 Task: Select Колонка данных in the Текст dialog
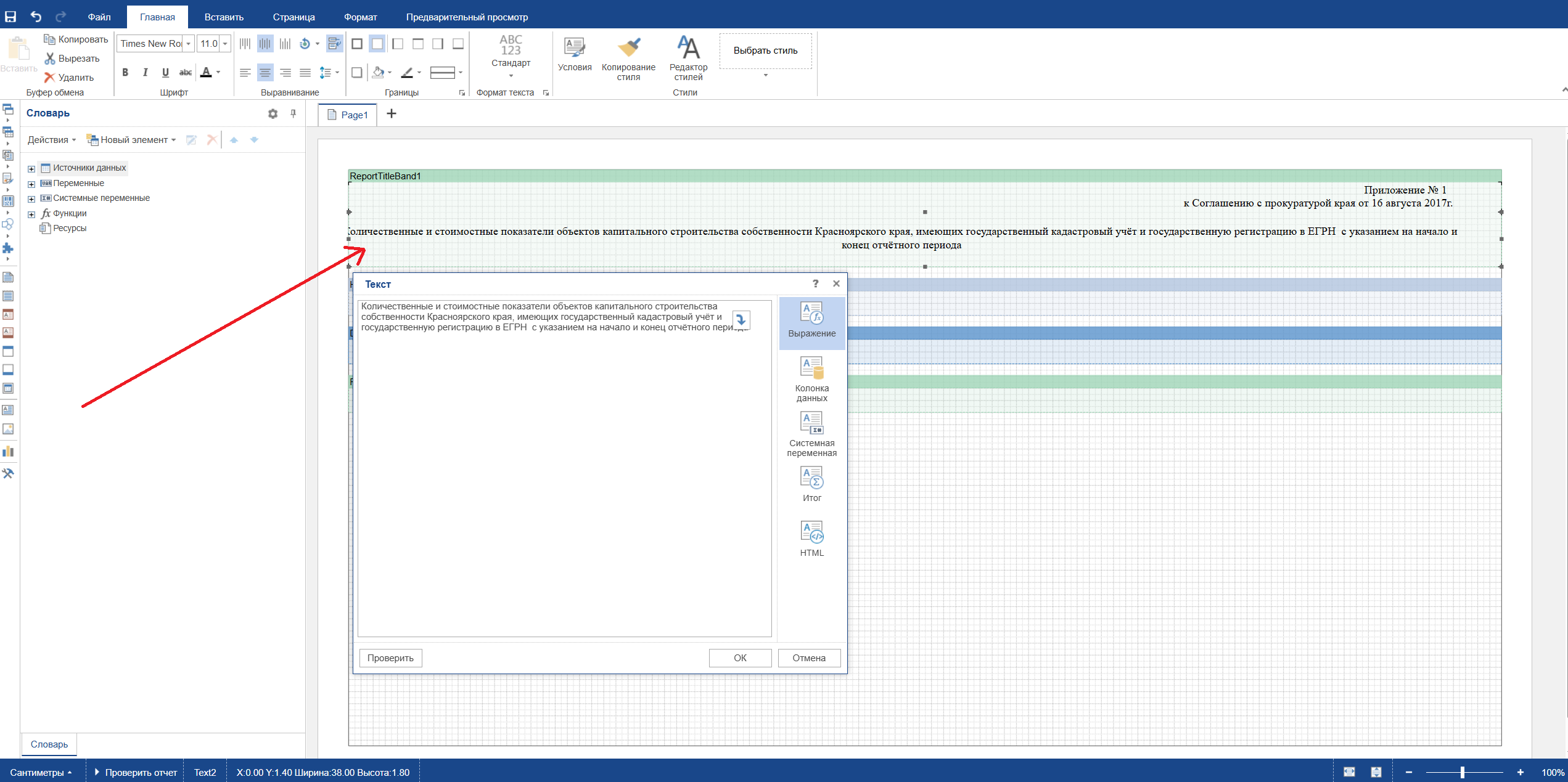(811, 379)
